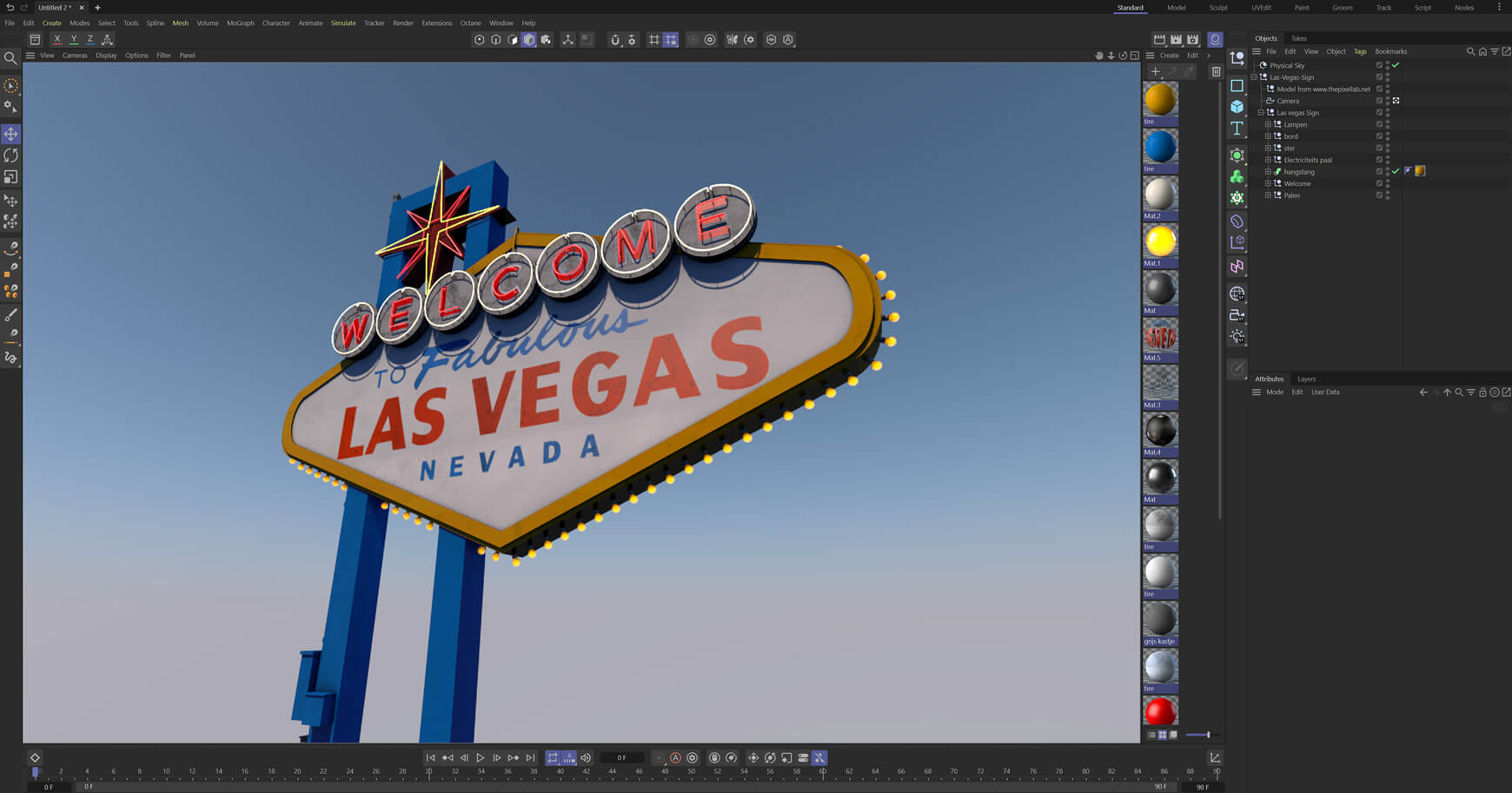Screen dimensions: 1512x793
Task: Open material manager Create menu
Action: click(1170, 56)
